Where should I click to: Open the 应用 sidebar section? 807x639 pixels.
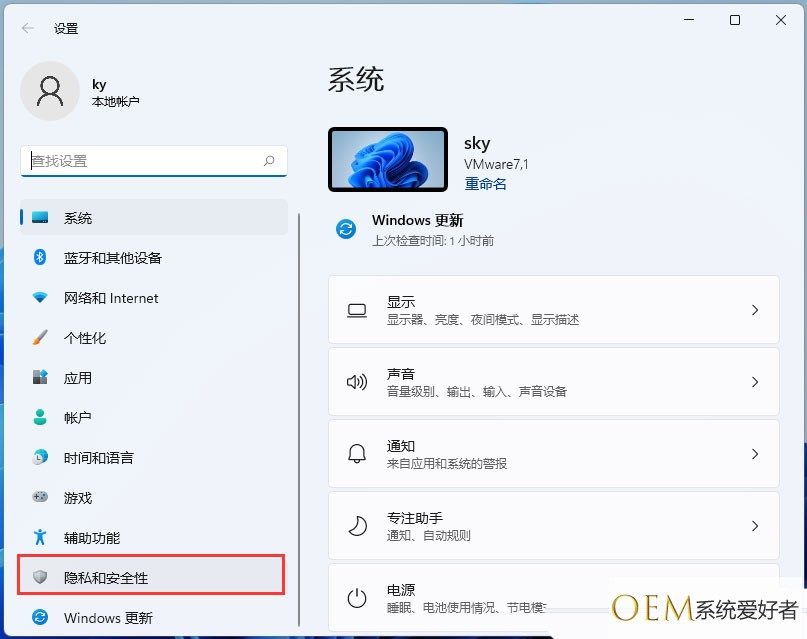(78, 378)
